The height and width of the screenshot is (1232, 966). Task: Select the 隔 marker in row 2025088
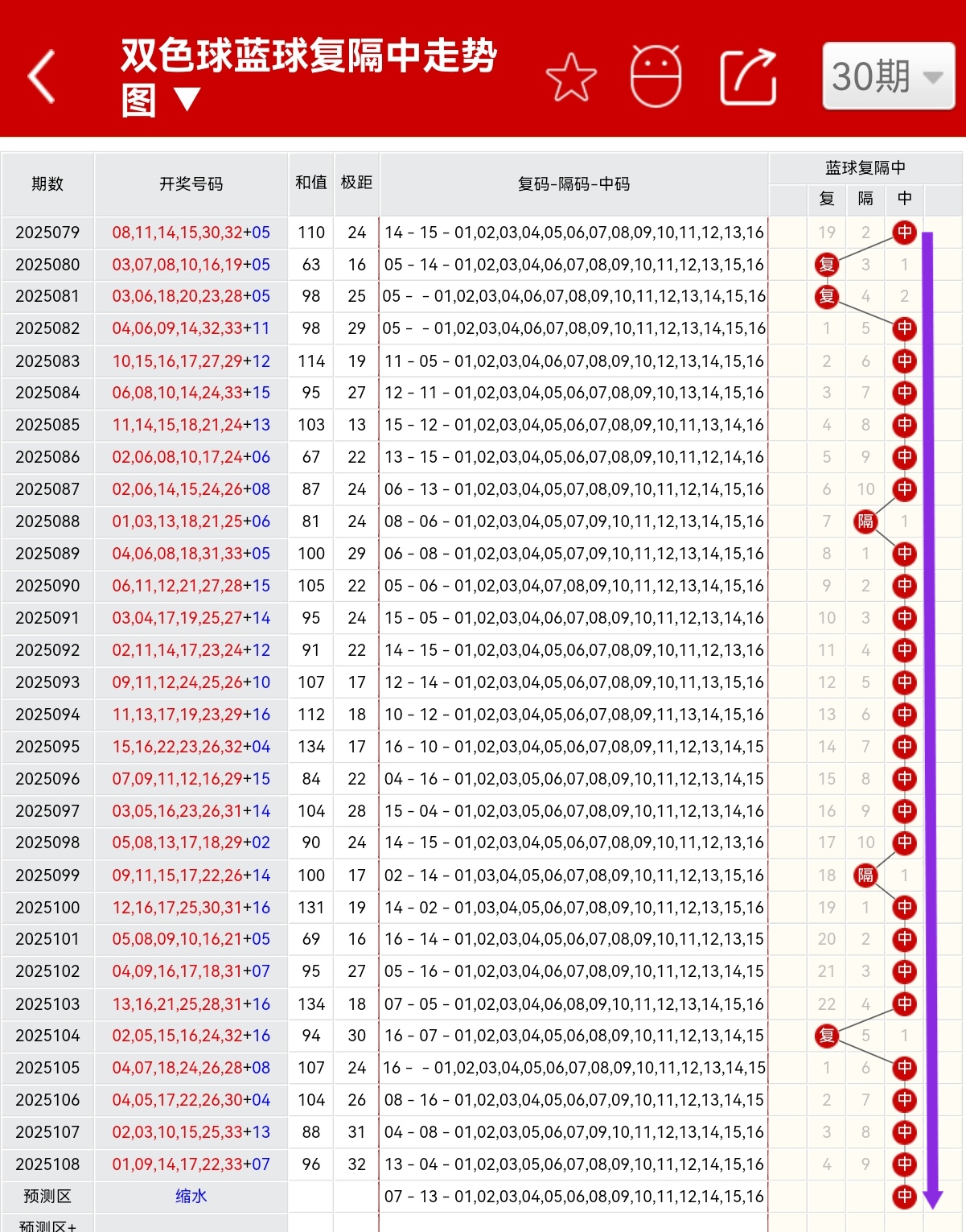pyautogui.click(x=865, y=521)
